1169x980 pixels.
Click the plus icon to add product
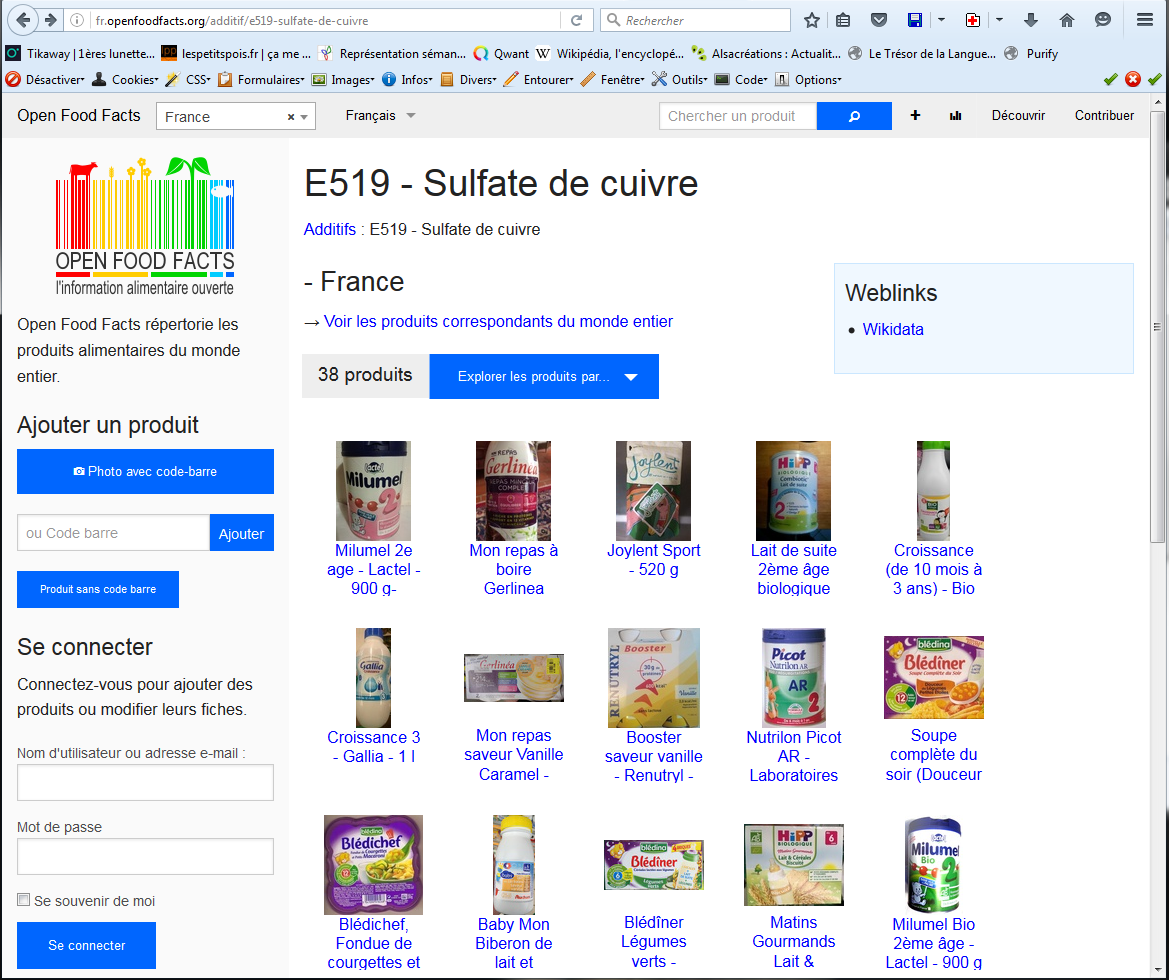click(915, 116)
